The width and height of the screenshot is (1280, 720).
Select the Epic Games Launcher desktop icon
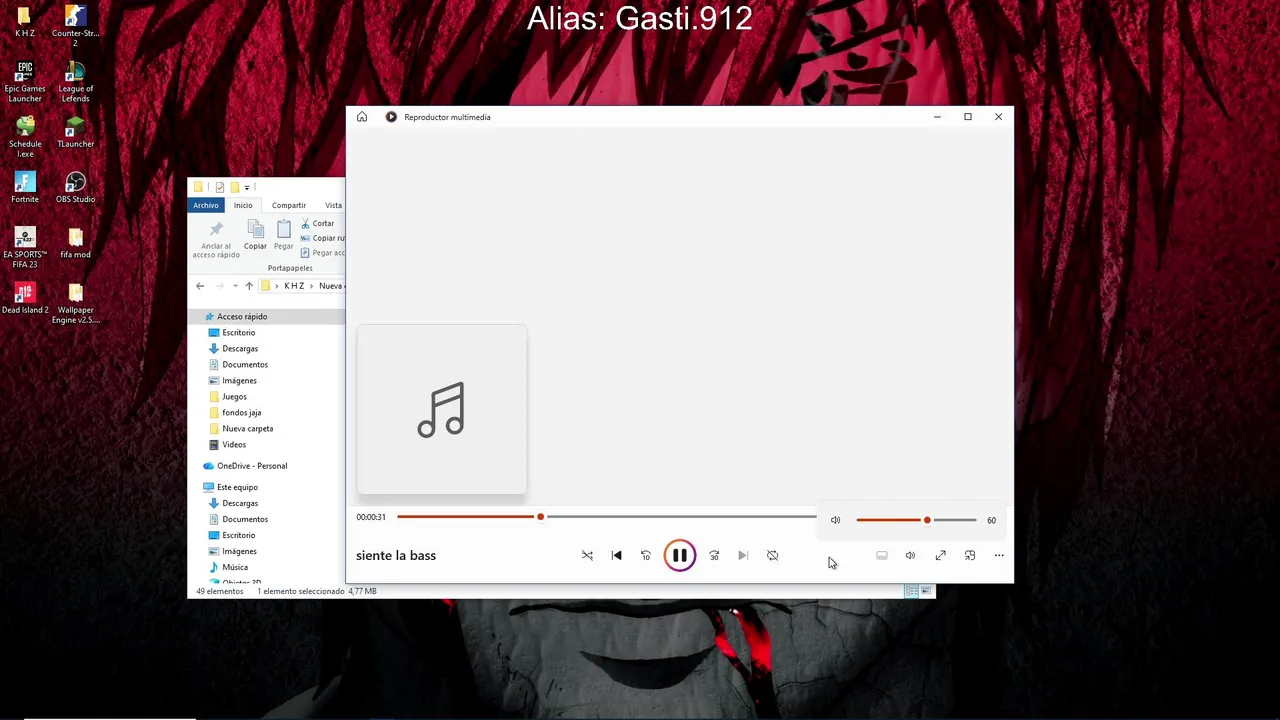click(x=25, y=82)
